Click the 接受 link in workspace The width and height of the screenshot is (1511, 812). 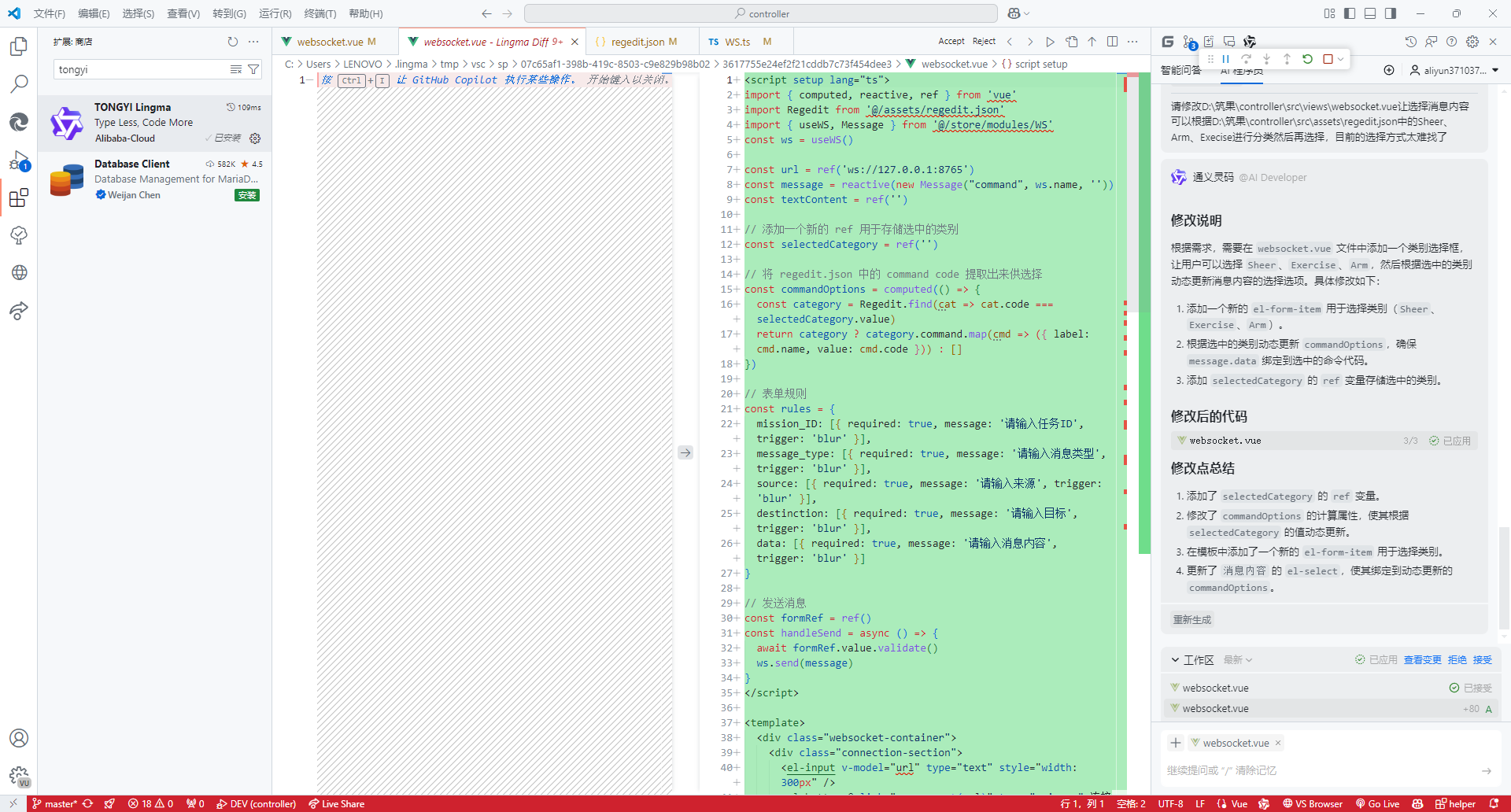pyautogui.click(x=1483, y=660)
